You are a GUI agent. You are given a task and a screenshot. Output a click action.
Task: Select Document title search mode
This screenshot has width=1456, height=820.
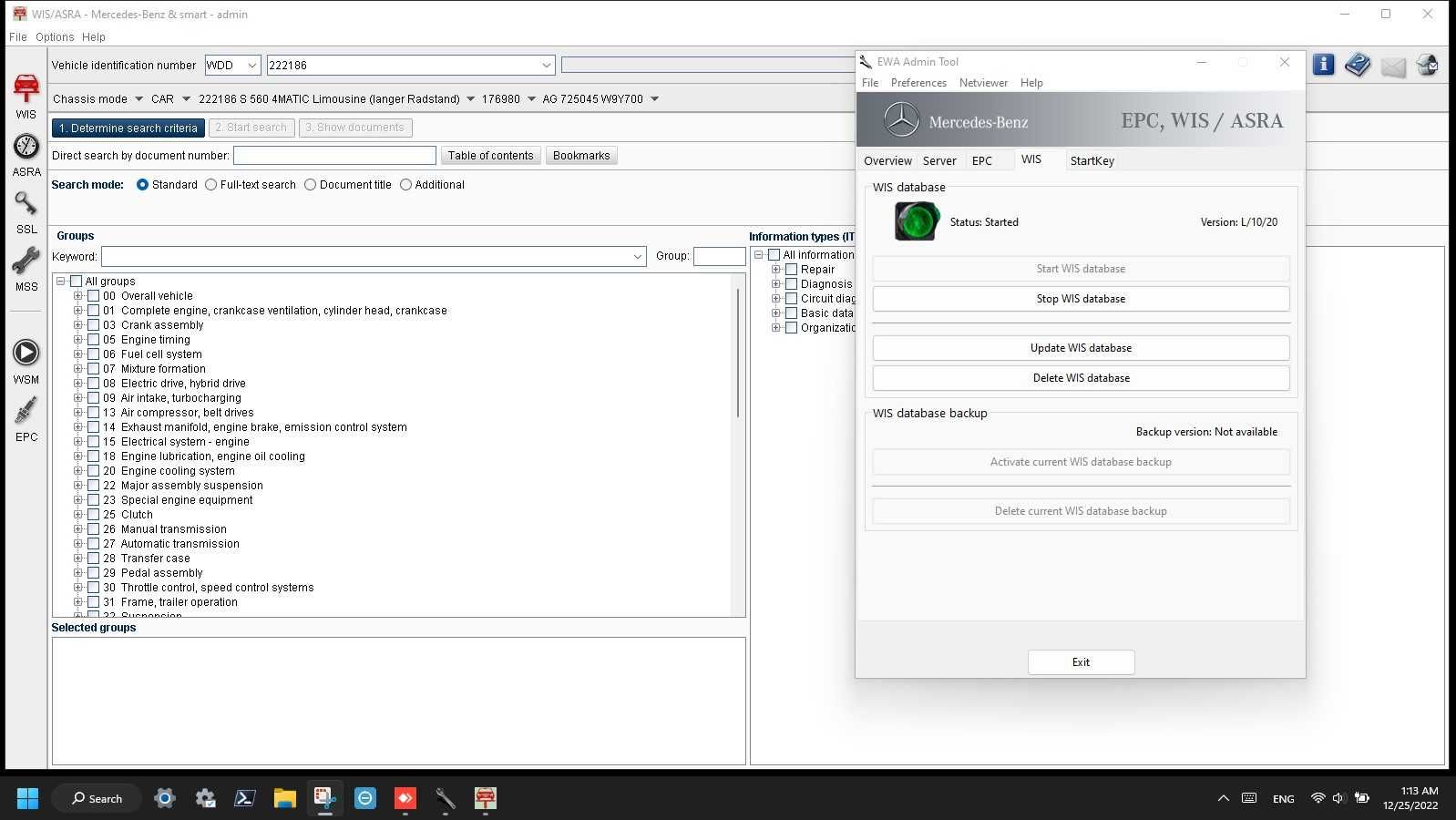click(x=310, y=184)
